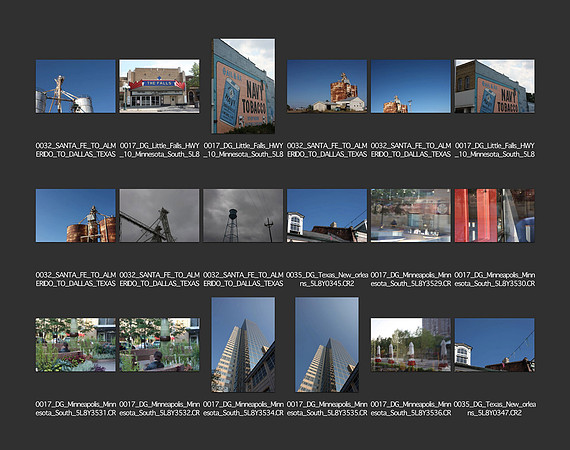Select dormer and string lights photo 5L8Y0347
The height and width of the screenshot is (450, 570).
pyautogui.click(x=494, y=345)
